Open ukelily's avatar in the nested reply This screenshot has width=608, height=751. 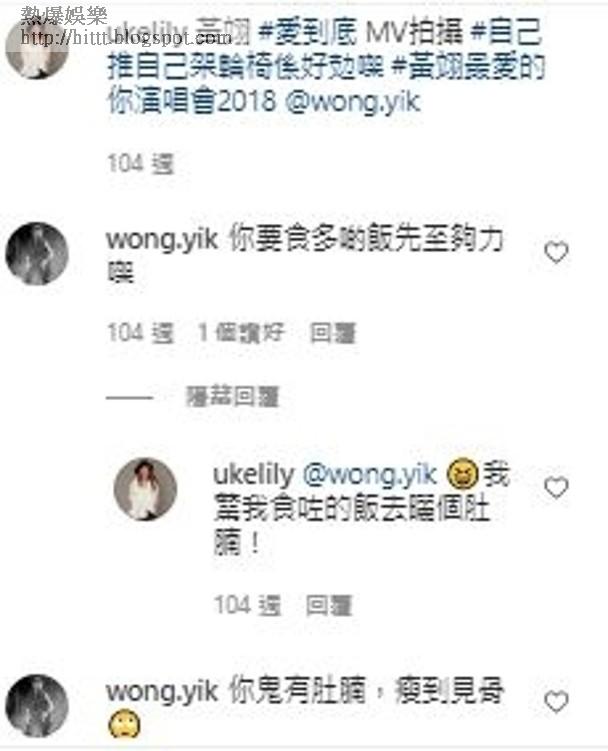[145, 489]
